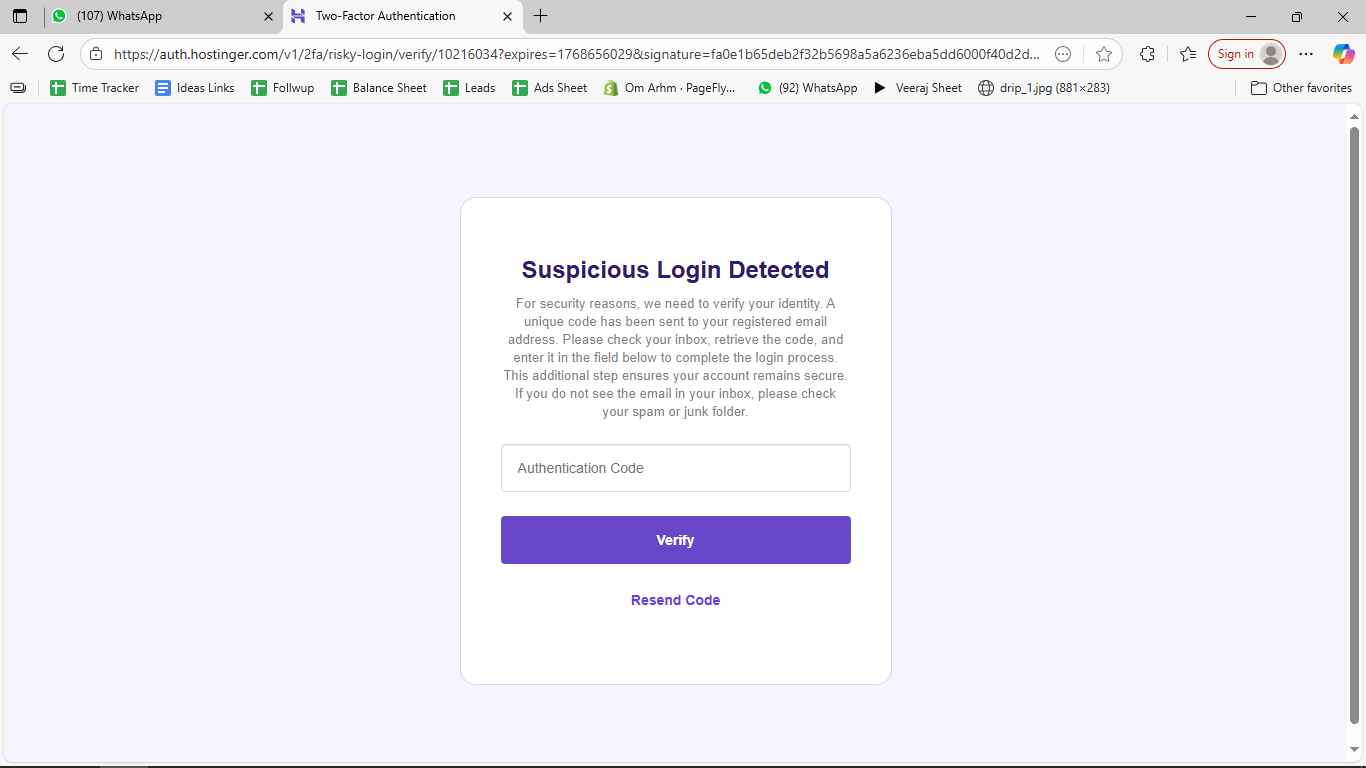
Task: Click the favorites bar toggle icon
Action: (18, 88)
